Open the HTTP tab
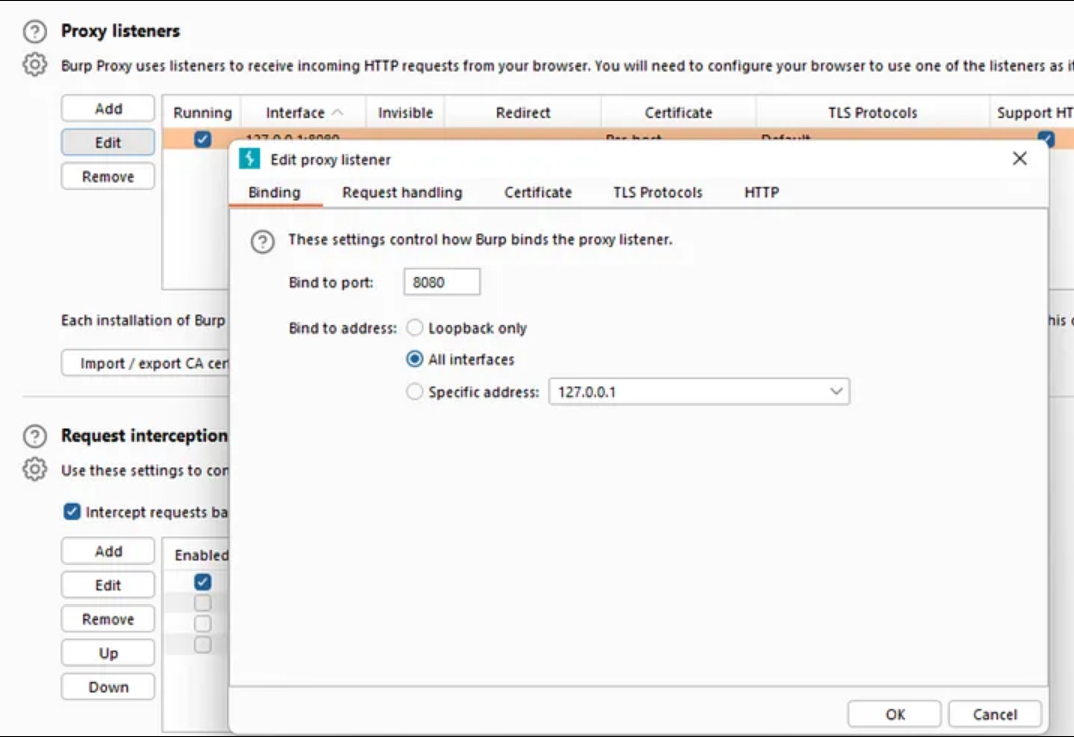 click(762, 192)
